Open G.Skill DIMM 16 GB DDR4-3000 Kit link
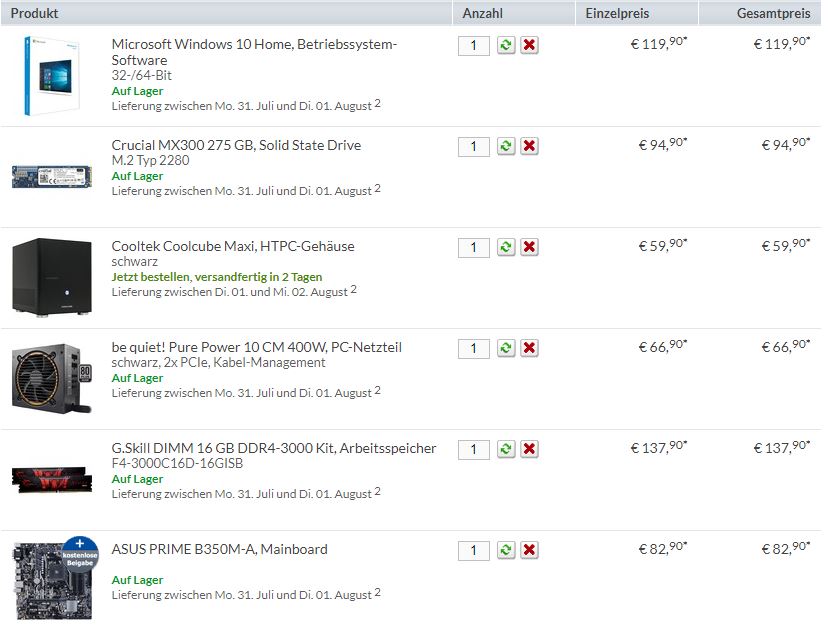828x629 pixels. (x=274, y=448)
